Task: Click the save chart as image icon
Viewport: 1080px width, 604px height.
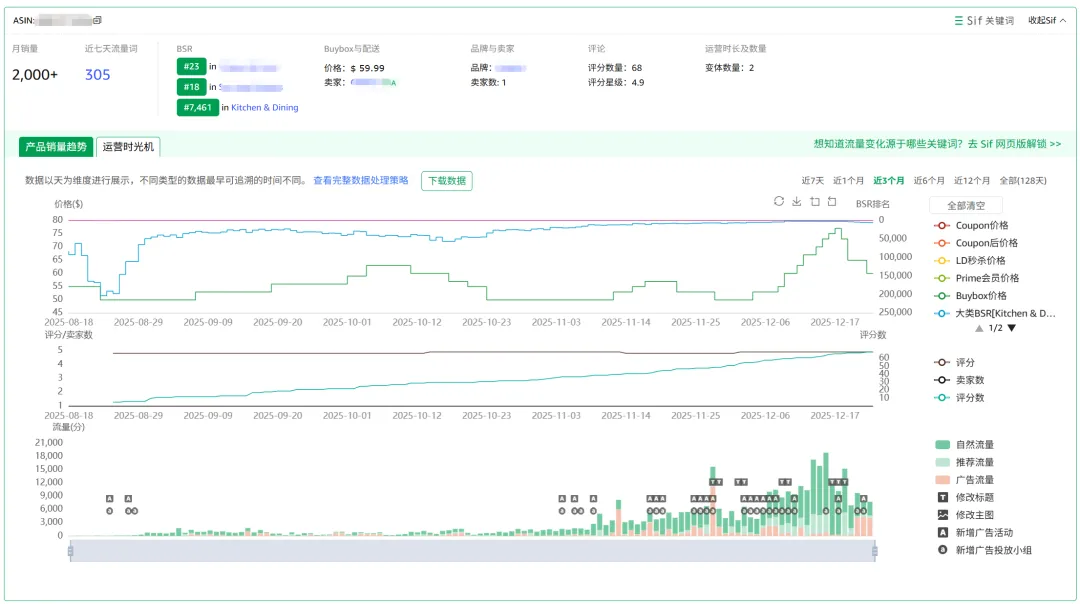Action: (797, 201)
